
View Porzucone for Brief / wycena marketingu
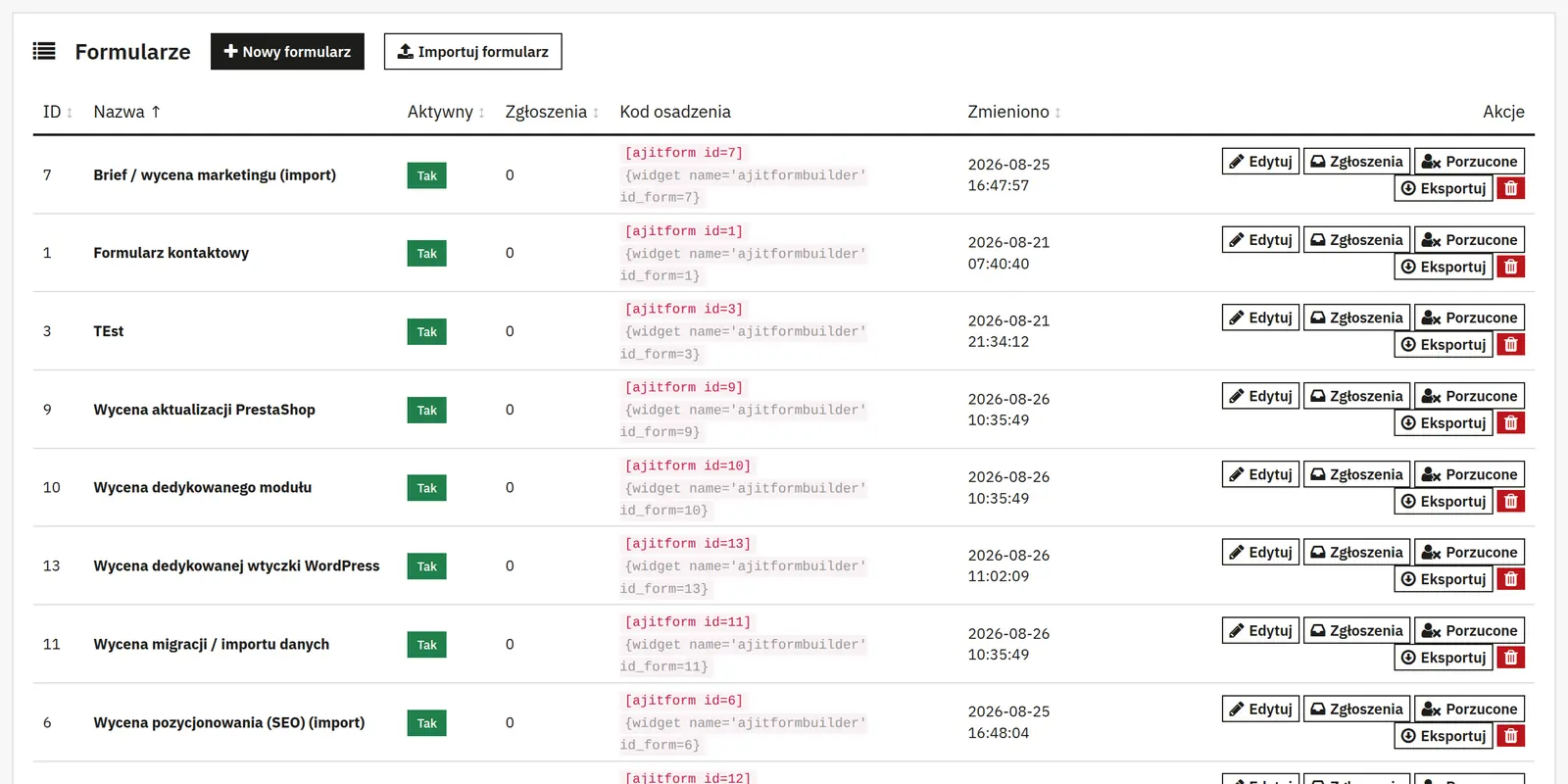1470,162
